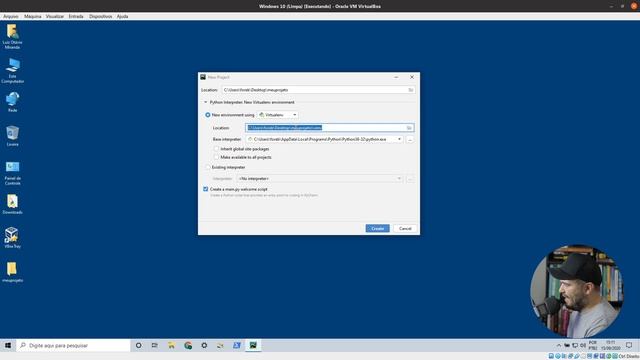Minimize the New Project dialog
640x360 pixels.
pyautogui.click(x=396, y=77)
